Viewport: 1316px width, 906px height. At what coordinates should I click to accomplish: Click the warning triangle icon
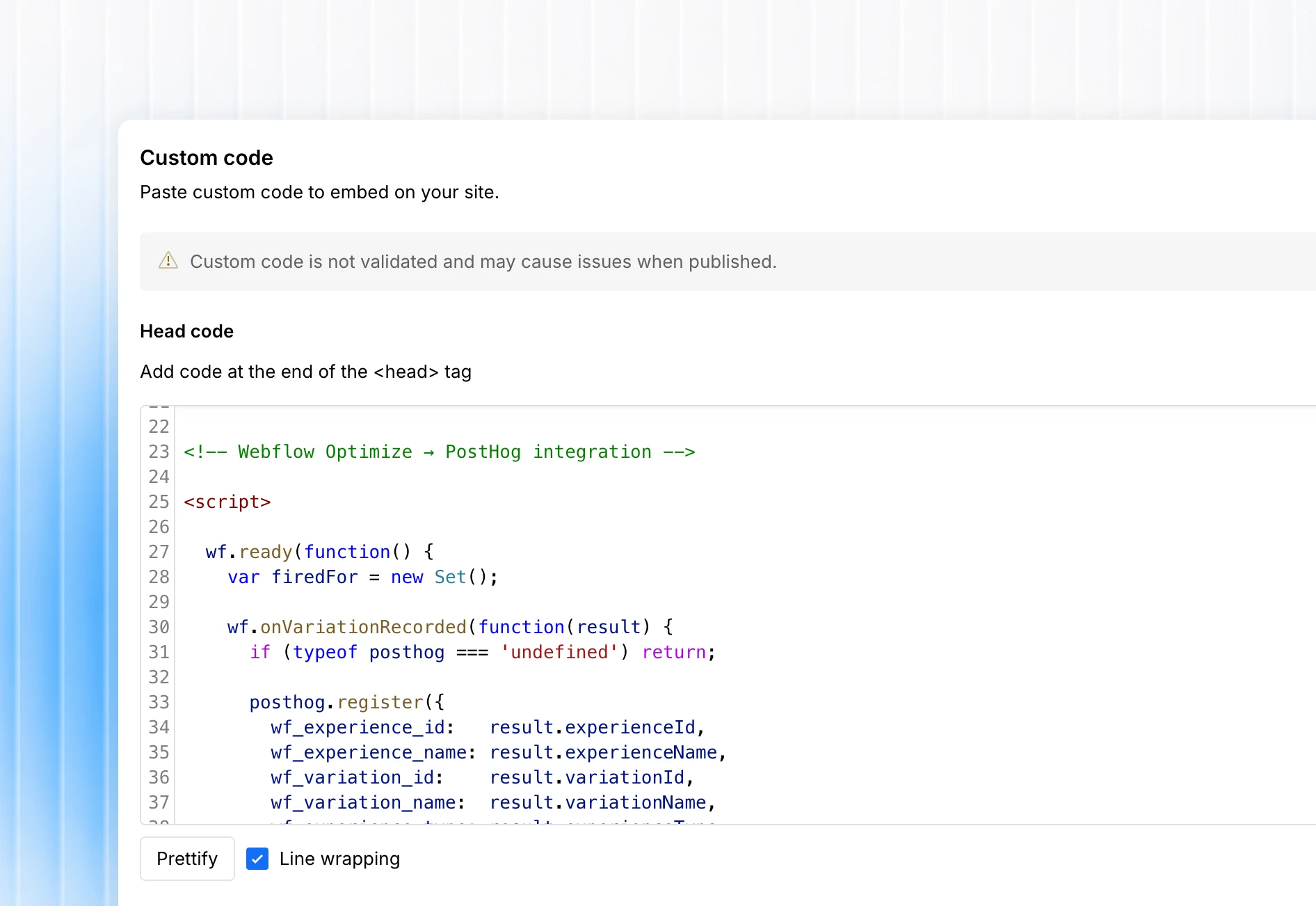click(168, 261)
